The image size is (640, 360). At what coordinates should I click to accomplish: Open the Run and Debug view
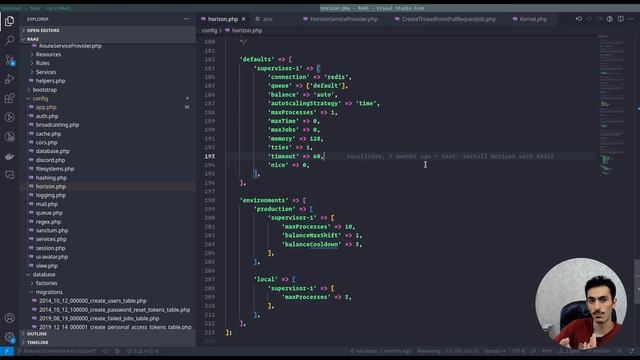click(x=9, y=79)
